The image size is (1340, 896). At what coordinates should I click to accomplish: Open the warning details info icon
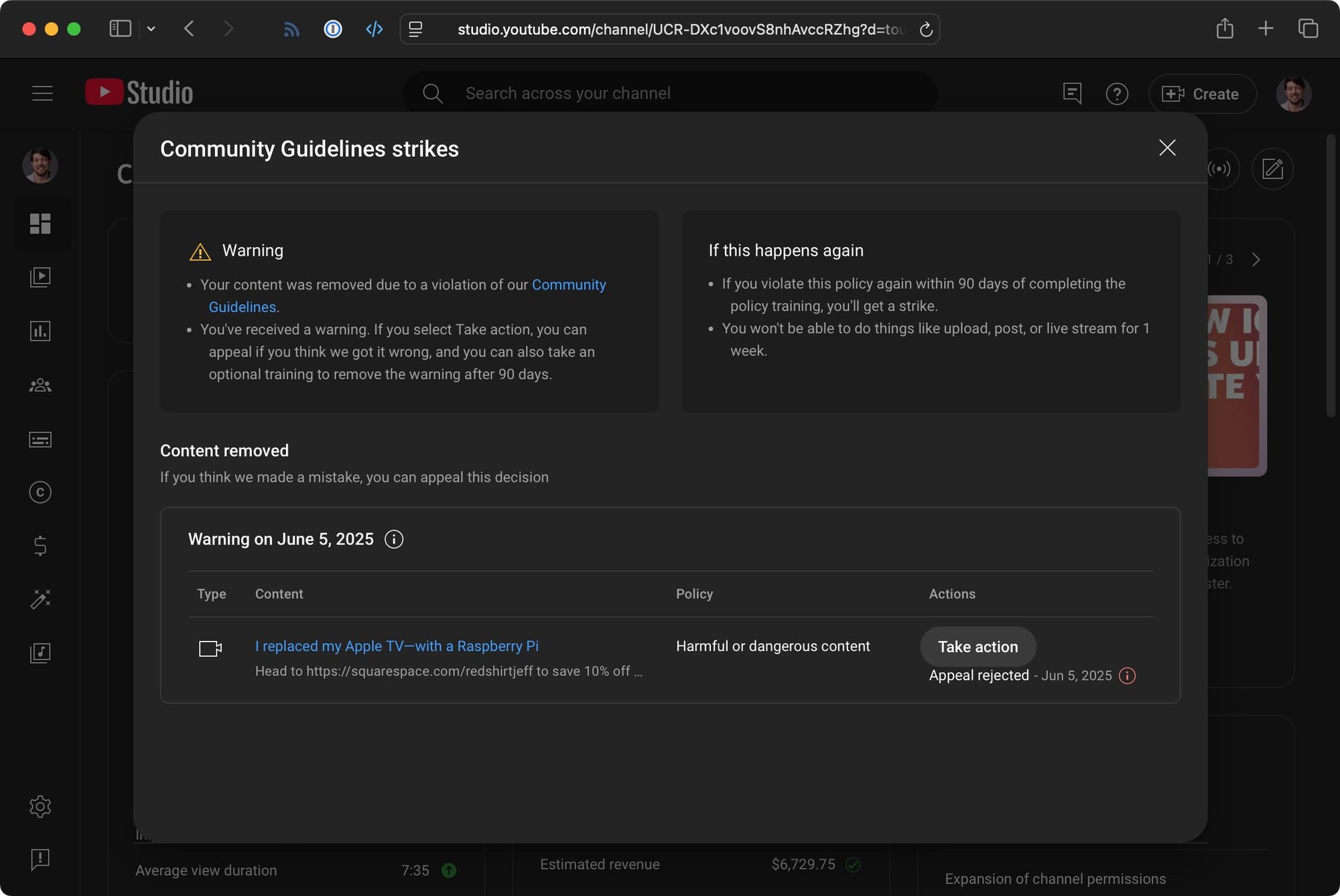point(394,539)
